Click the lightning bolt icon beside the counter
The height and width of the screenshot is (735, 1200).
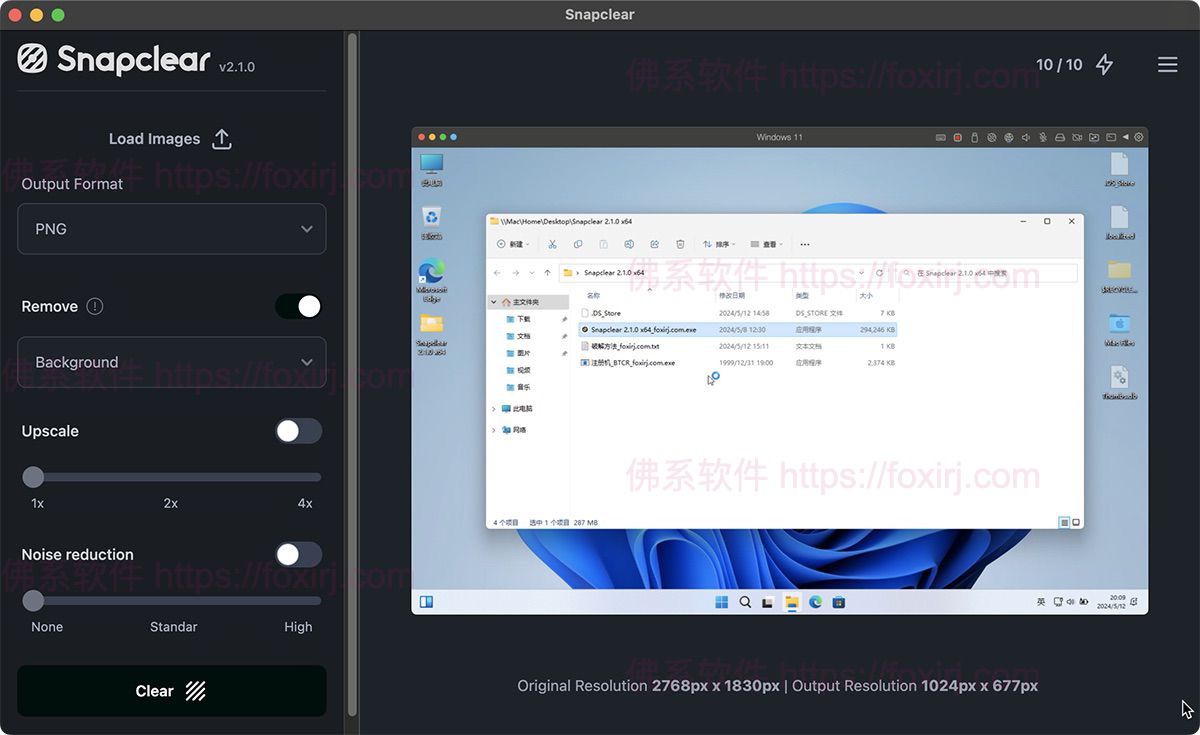point(1105,64)
